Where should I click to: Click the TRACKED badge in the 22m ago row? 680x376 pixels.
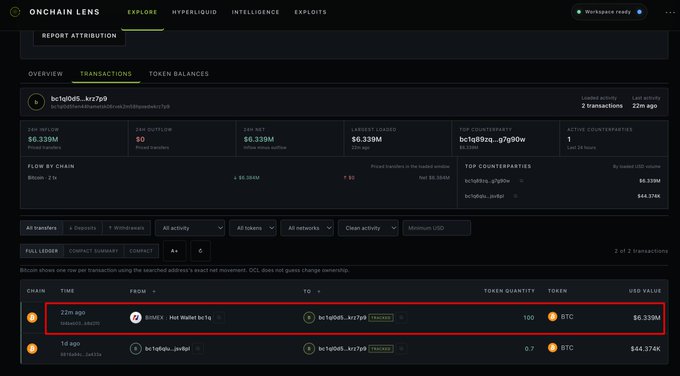point(381,317)
